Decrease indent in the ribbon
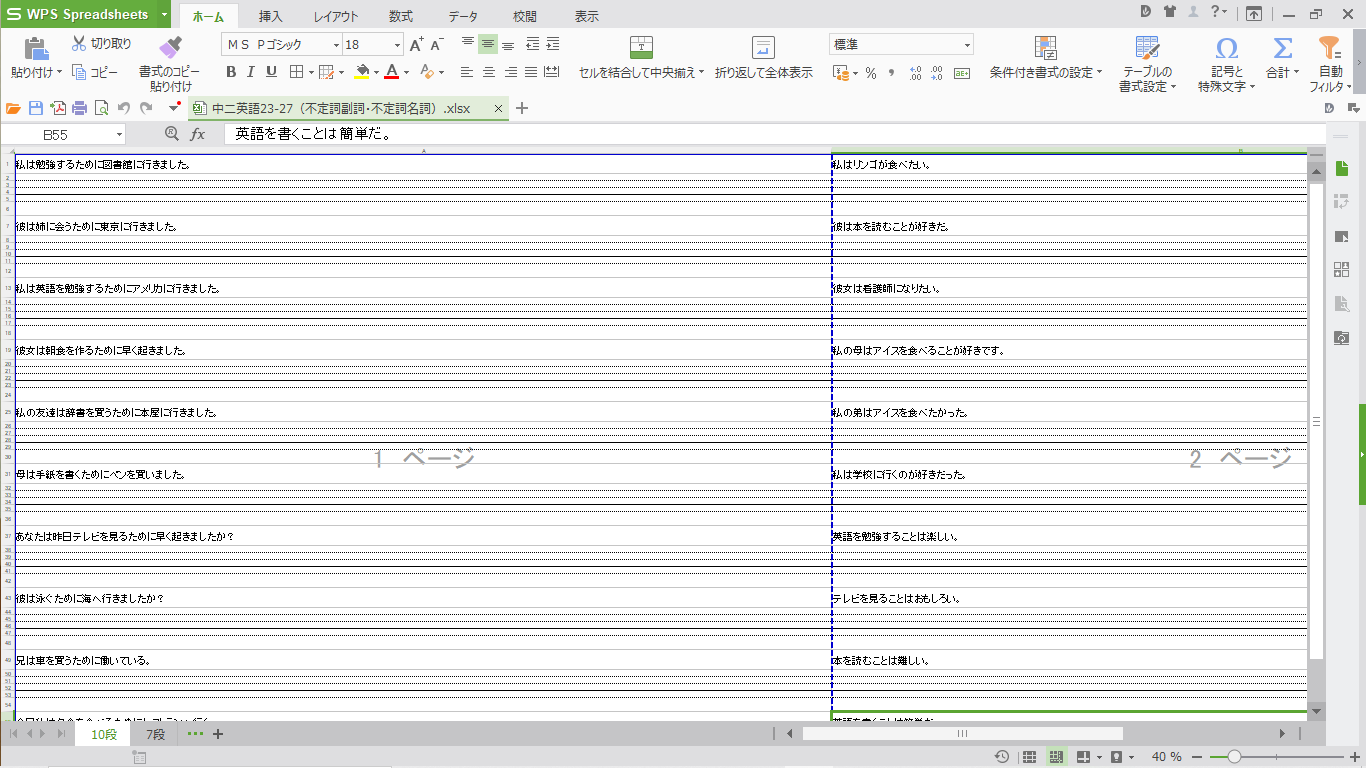1366x768 pixels. point(532,44)
